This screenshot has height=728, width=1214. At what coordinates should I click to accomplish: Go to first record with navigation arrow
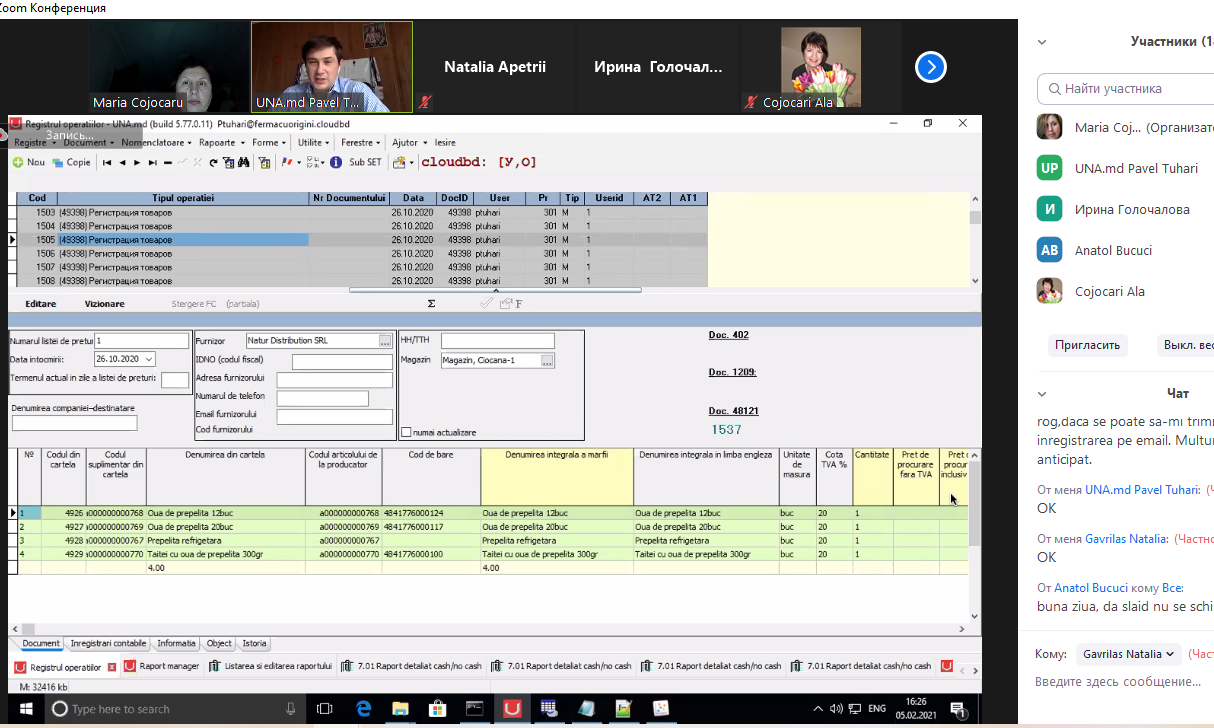coord(107,162)
